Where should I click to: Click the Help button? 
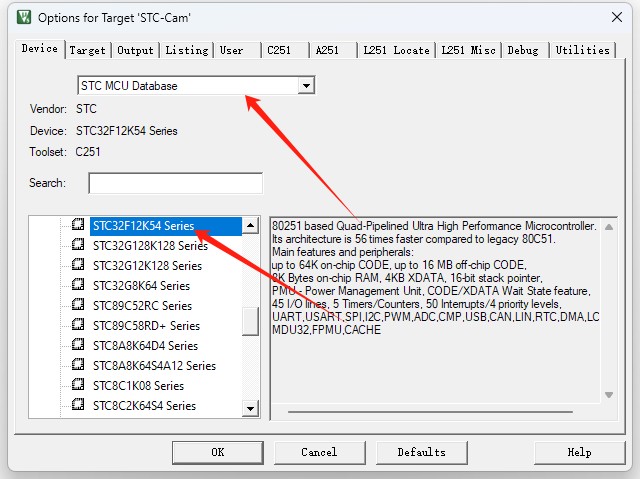(x=579, y=452)
